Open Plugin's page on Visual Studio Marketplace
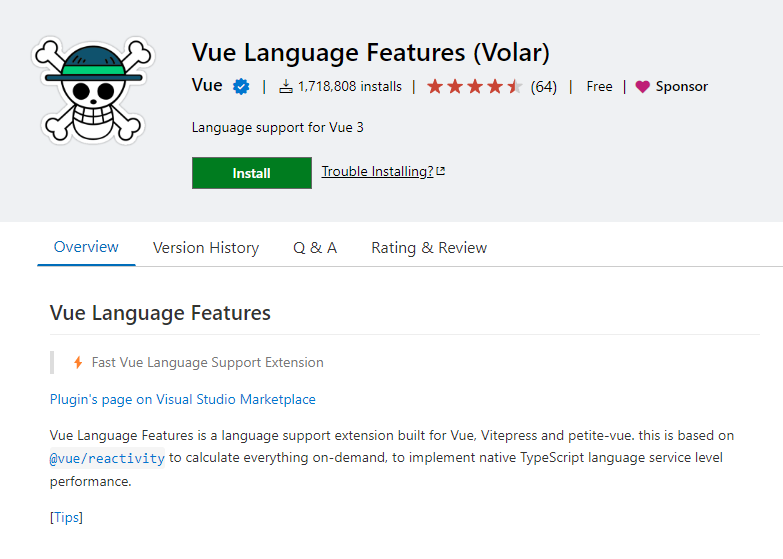This screenshot has height=559, width=783. coord(183,400)
